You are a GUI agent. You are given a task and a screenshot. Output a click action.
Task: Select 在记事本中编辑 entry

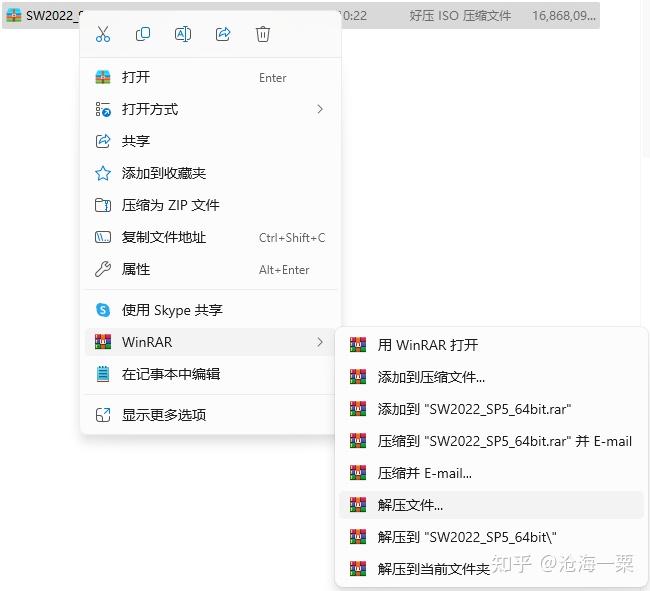coord(211,374)
